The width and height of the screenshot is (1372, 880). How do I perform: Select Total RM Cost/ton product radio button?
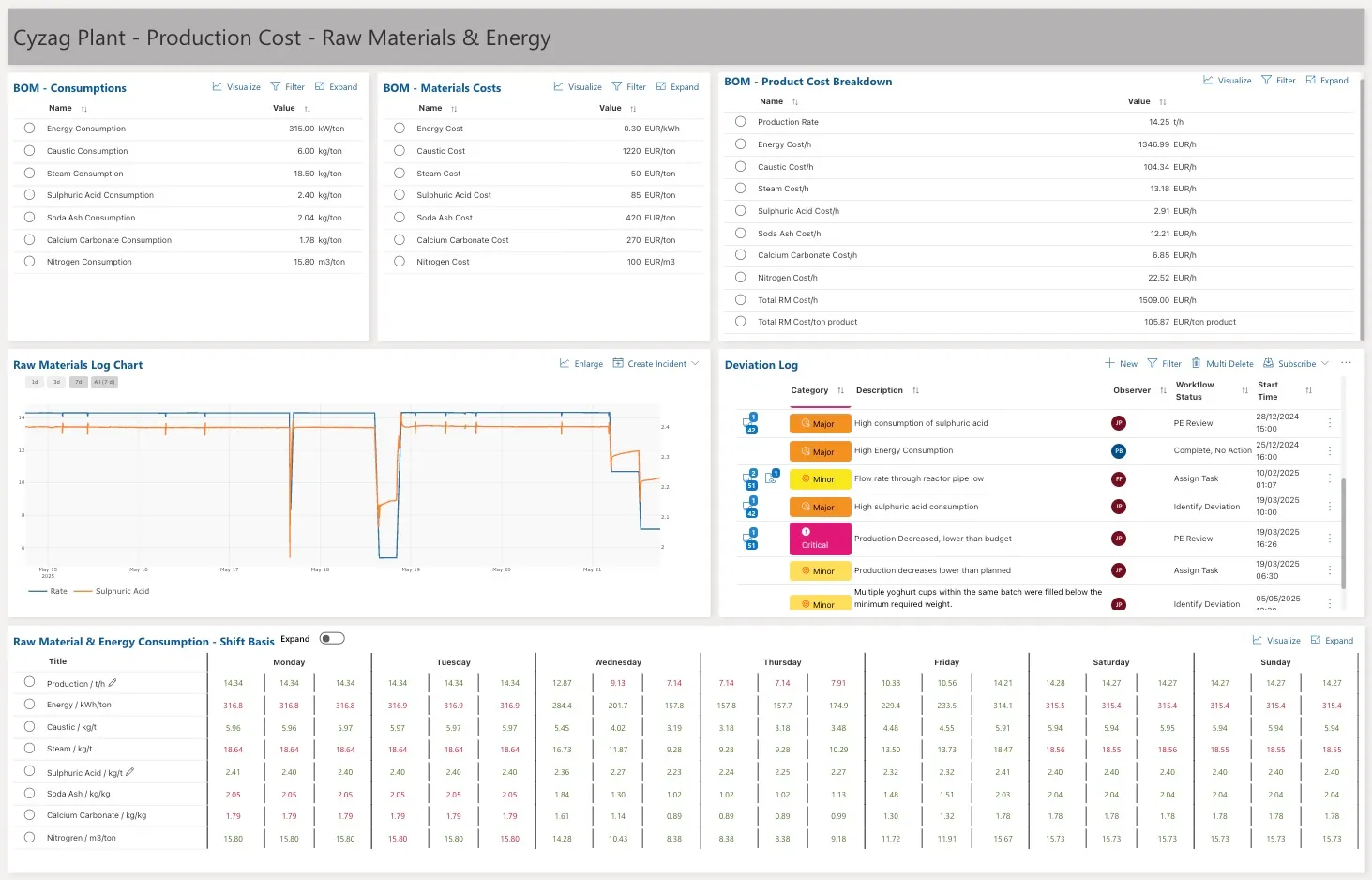[x=741, y=322]
